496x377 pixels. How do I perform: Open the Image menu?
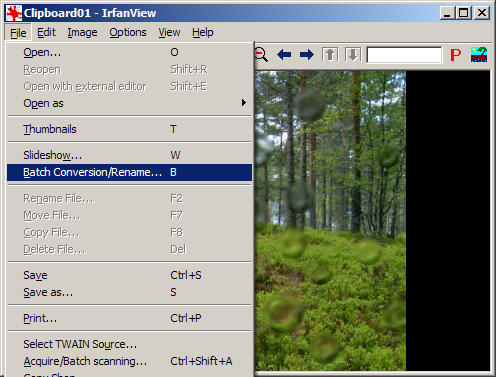coord(82,32)
